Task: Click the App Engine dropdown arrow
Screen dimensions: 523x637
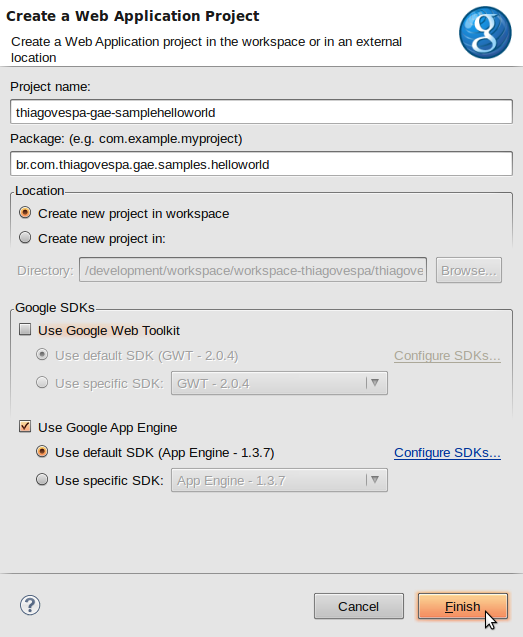Action: coord(375,480)
